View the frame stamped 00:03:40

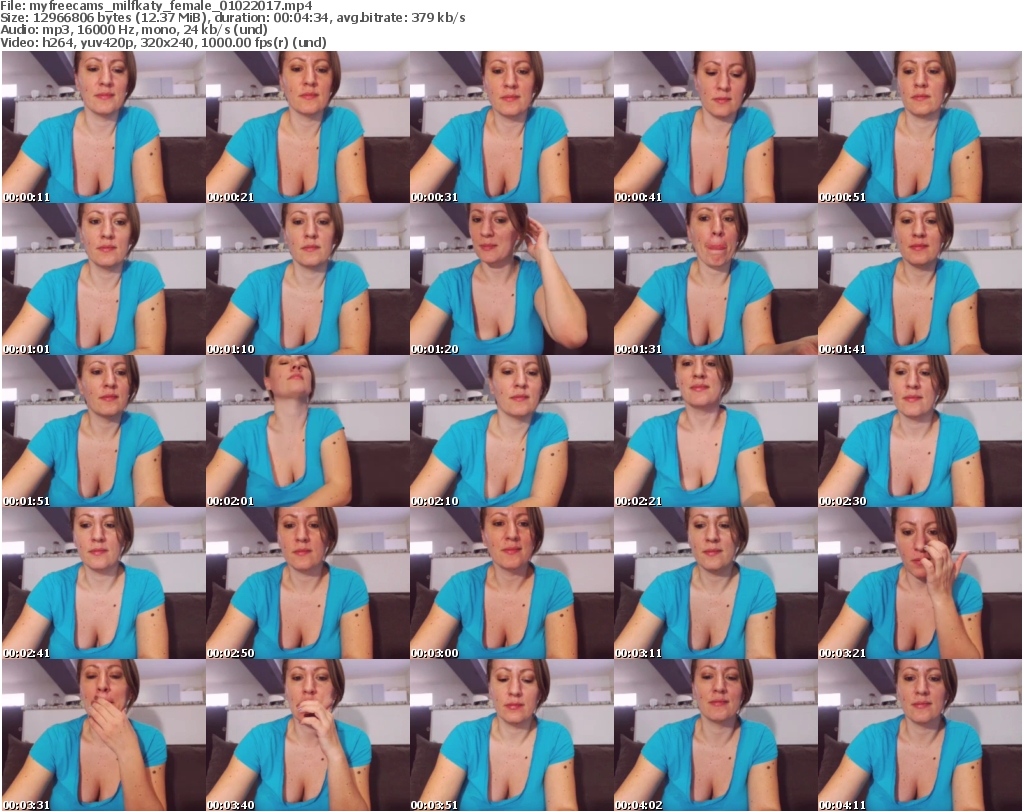pos(308,735)
